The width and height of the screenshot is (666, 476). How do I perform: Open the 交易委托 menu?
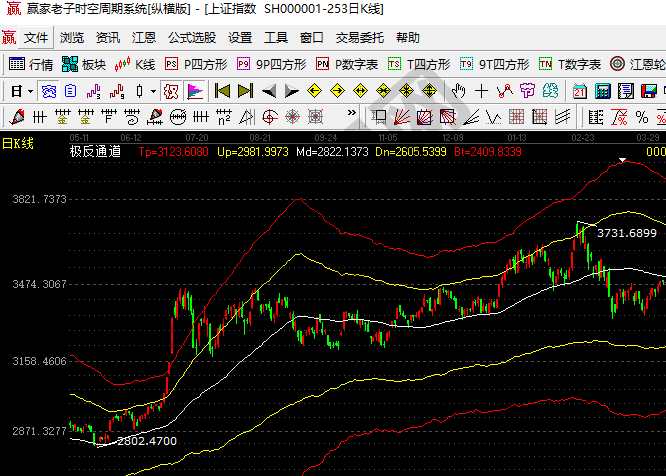click(359, 38)
